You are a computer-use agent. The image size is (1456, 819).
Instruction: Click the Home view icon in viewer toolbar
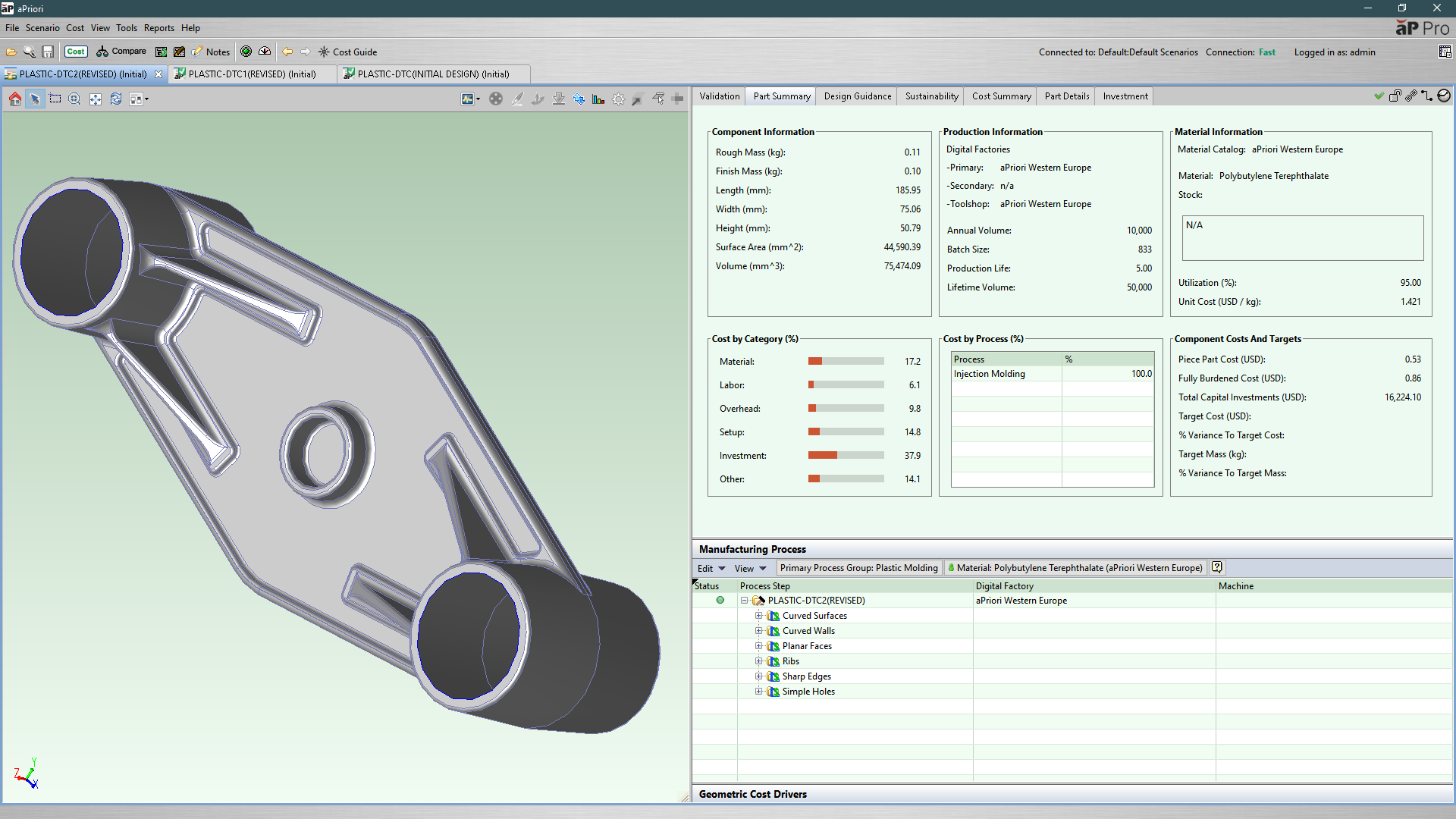click(15, 99)
